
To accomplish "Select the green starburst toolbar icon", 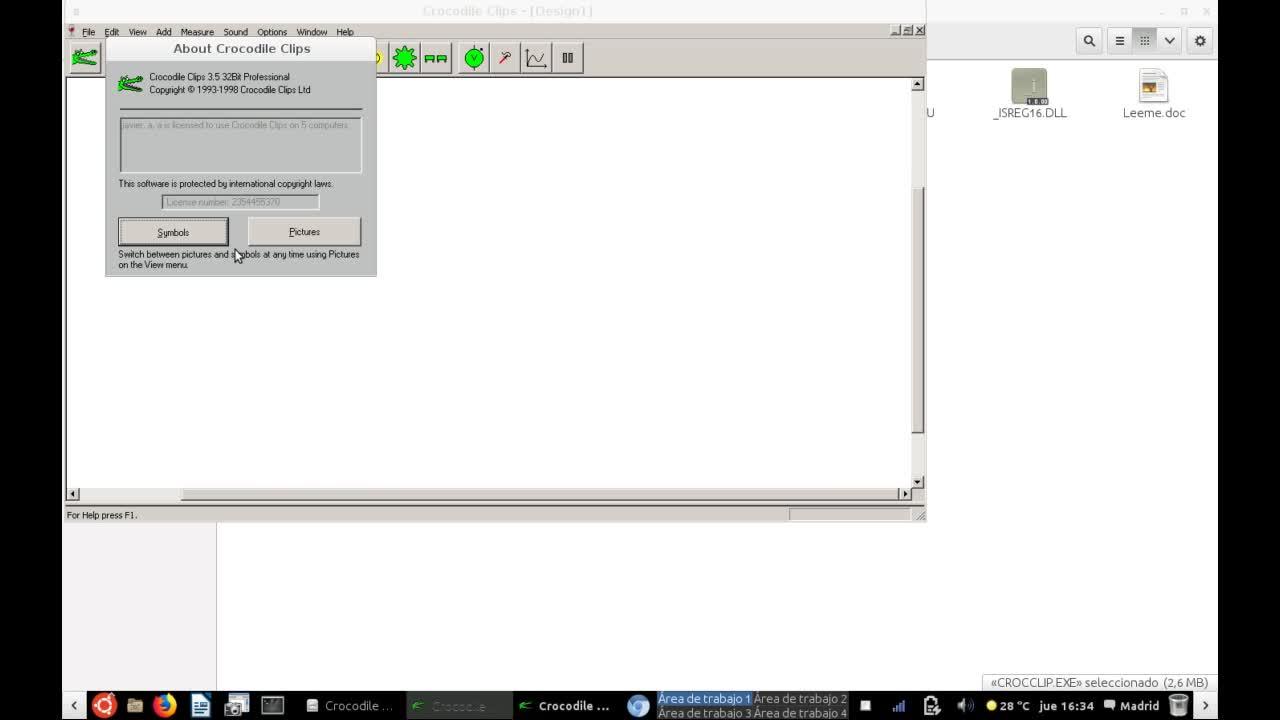I will pyautogui.click(x=405, y=58).
